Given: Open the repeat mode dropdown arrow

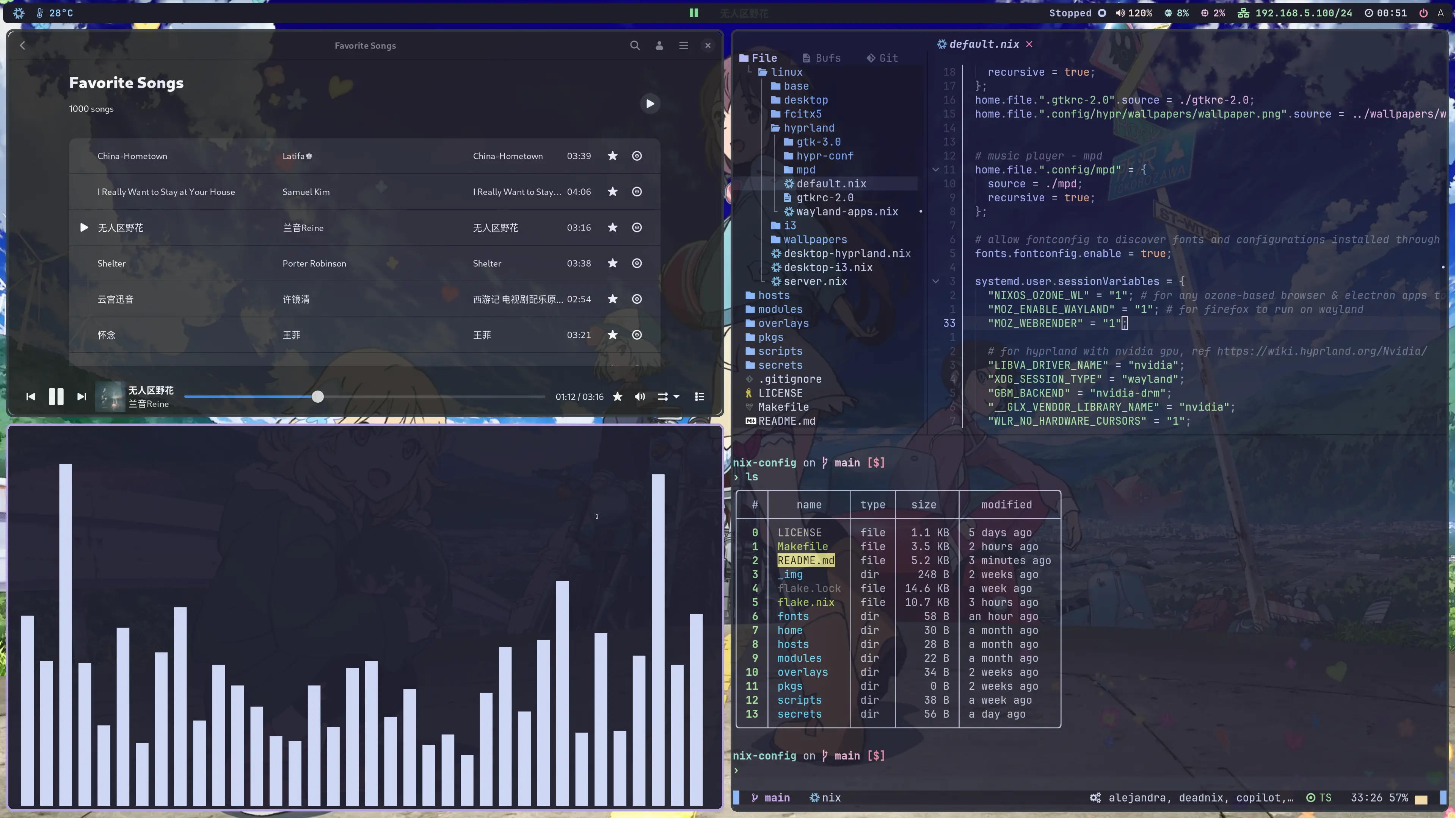Looking at the screenshot, I should (676, 397).
